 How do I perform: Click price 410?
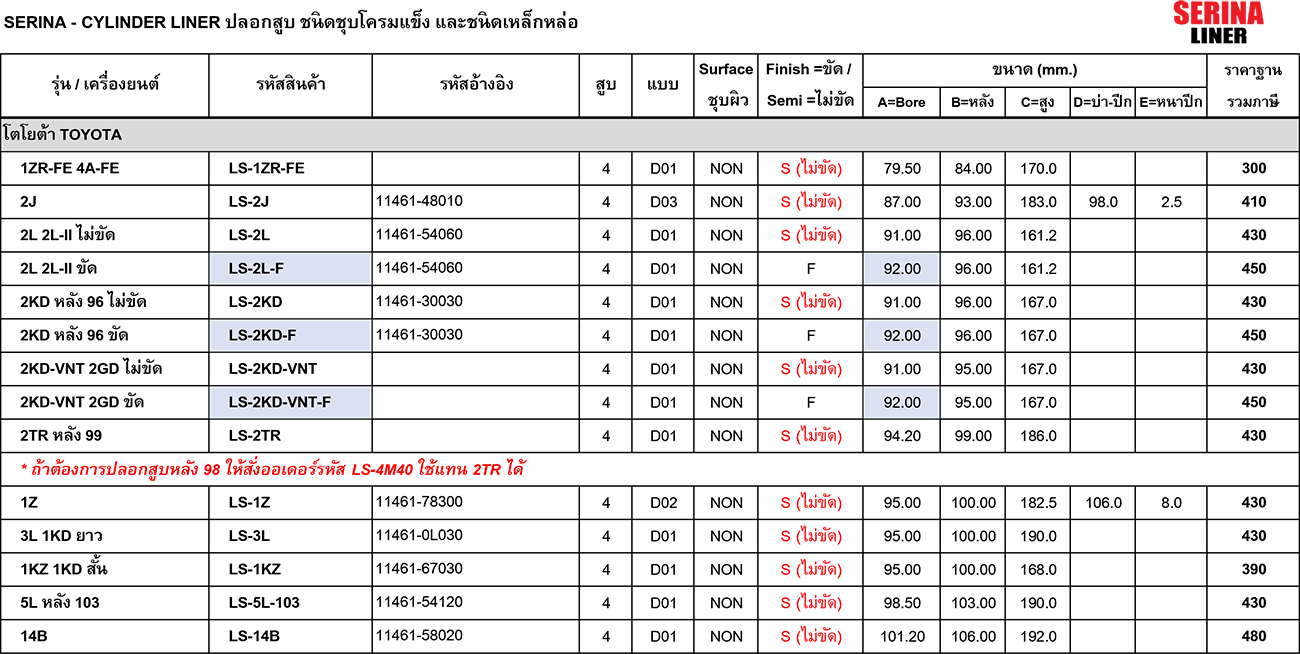pyautogui.click(x=1253, y=202)
